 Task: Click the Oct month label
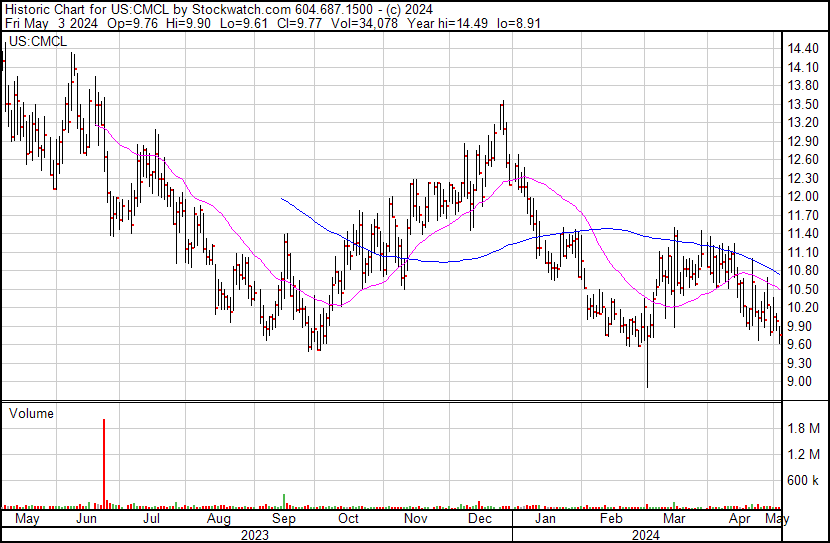click(348, 519)
